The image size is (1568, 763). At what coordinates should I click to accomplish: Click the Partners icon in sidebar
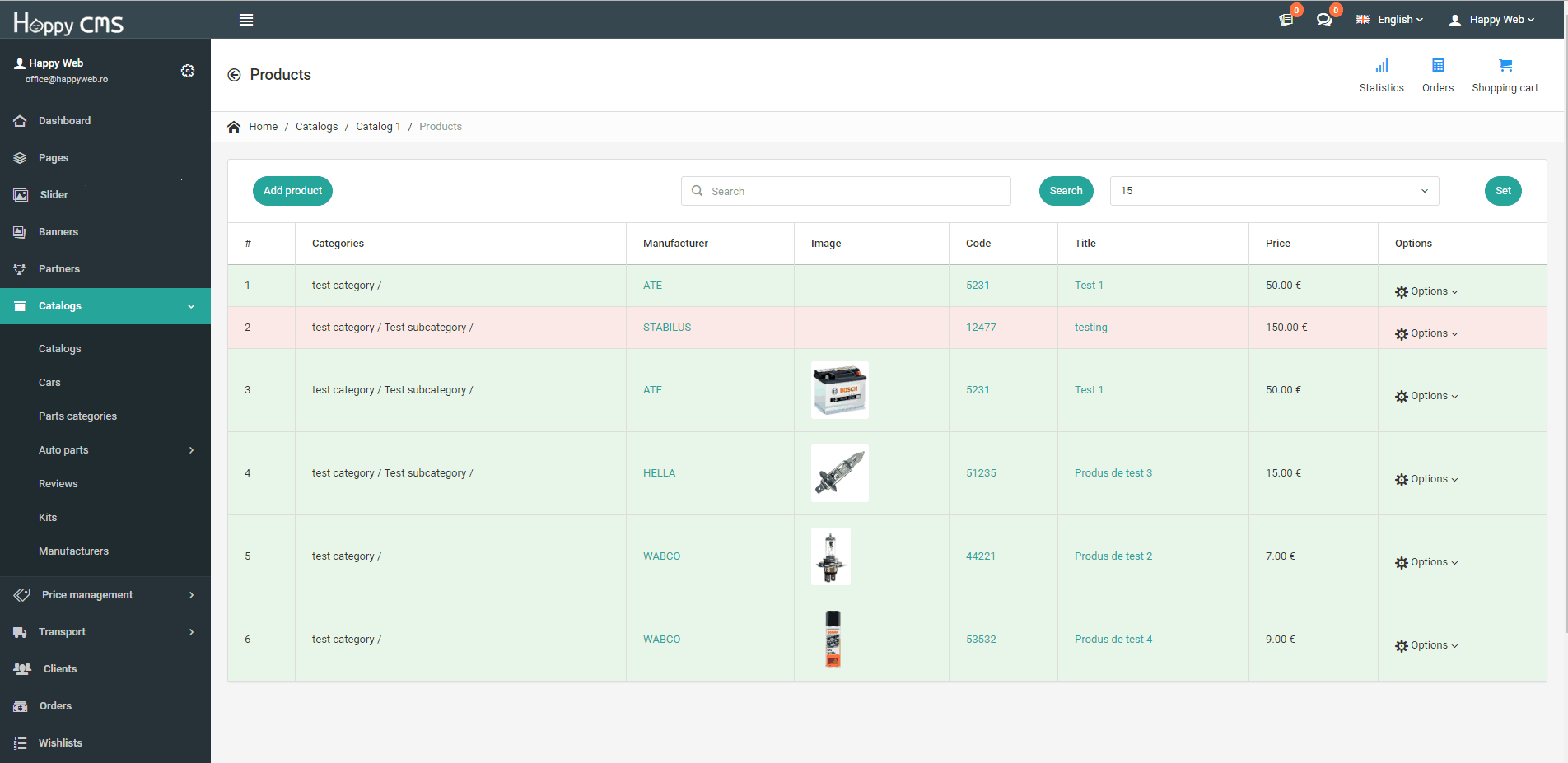click(x=20, y=269)
